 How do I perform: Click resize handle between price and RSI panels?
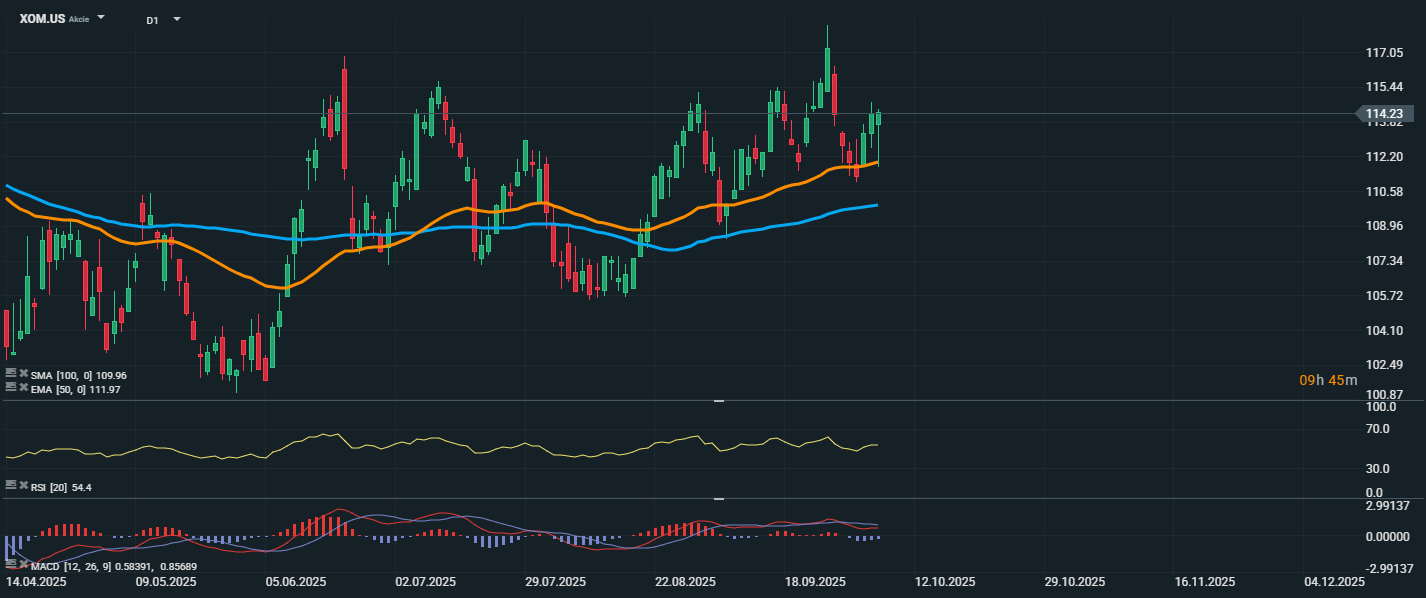tap(718, 401)
